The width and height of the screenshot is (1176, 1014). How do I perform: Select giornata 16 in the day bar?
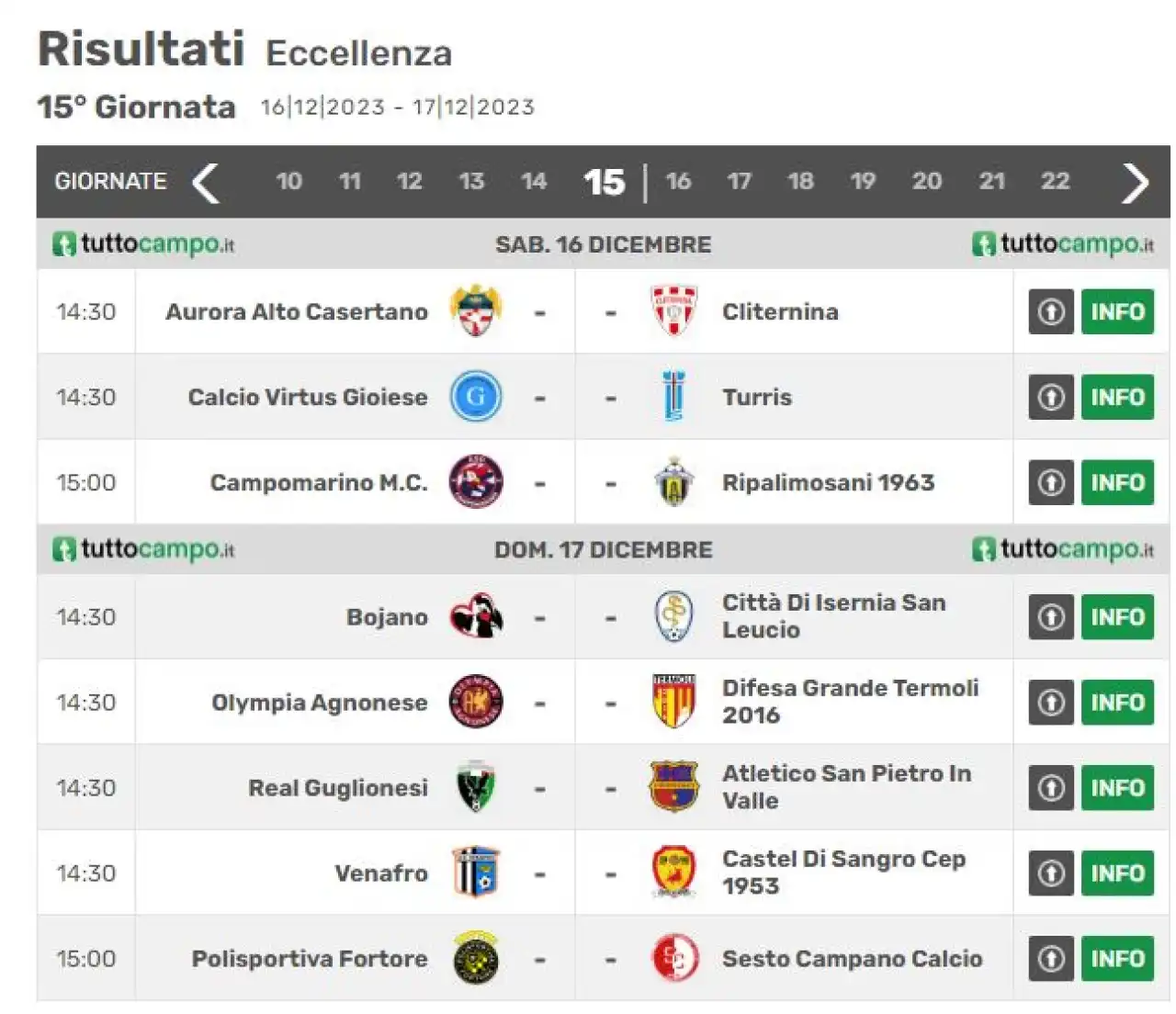(678, 181)
